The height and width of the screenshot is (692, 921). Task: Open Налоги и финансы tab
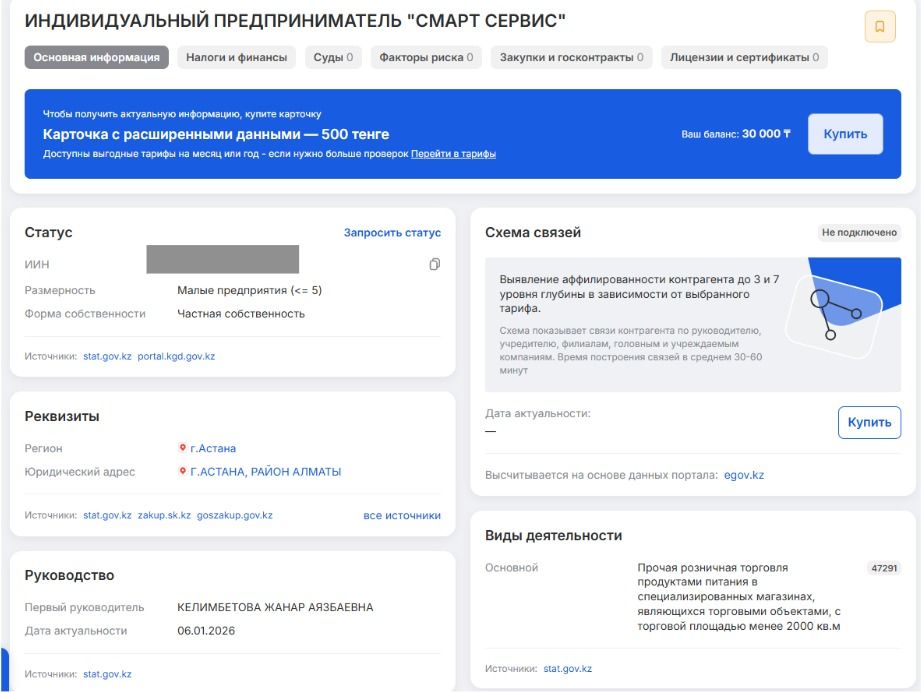pyautogui.click(x=236, y=58)
